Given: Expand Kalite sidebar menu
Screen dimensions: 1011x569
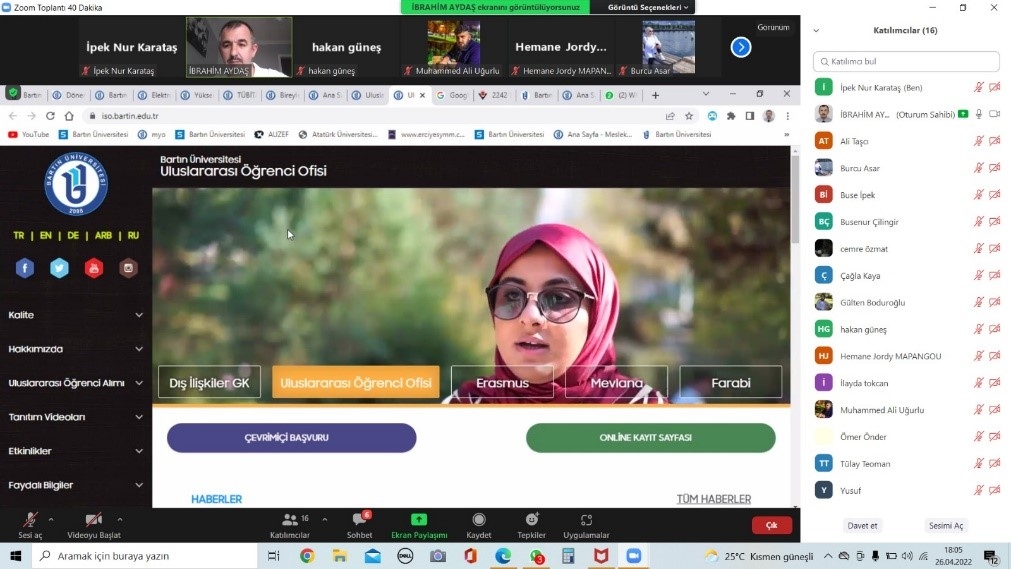Looking at the screenshot, I should (75, 315).
